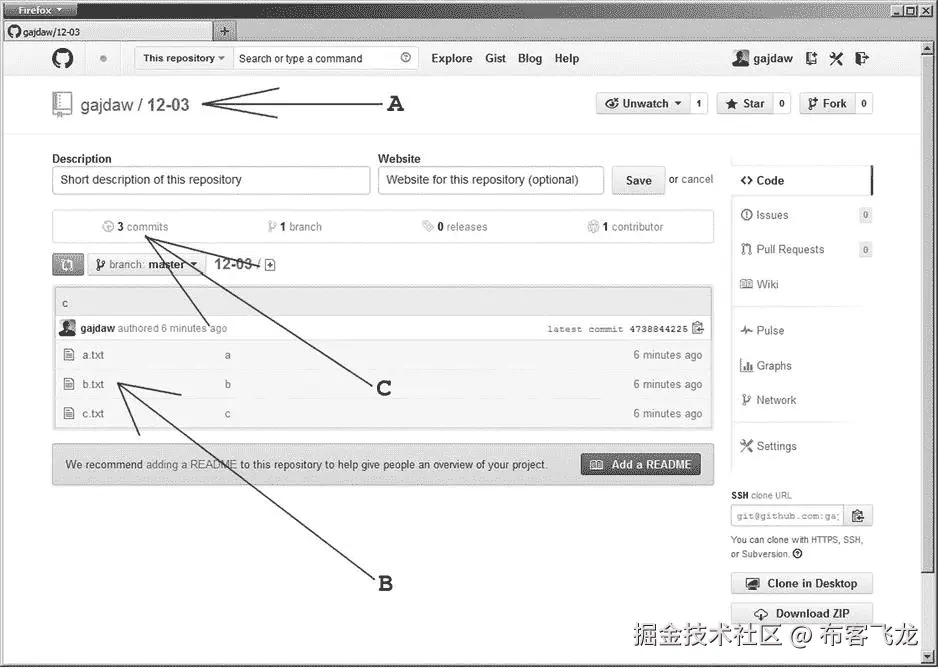Open forks count of 0
The width and height of the screenshot is (938, 668).
pyautogui.click(x=864, y=103)
